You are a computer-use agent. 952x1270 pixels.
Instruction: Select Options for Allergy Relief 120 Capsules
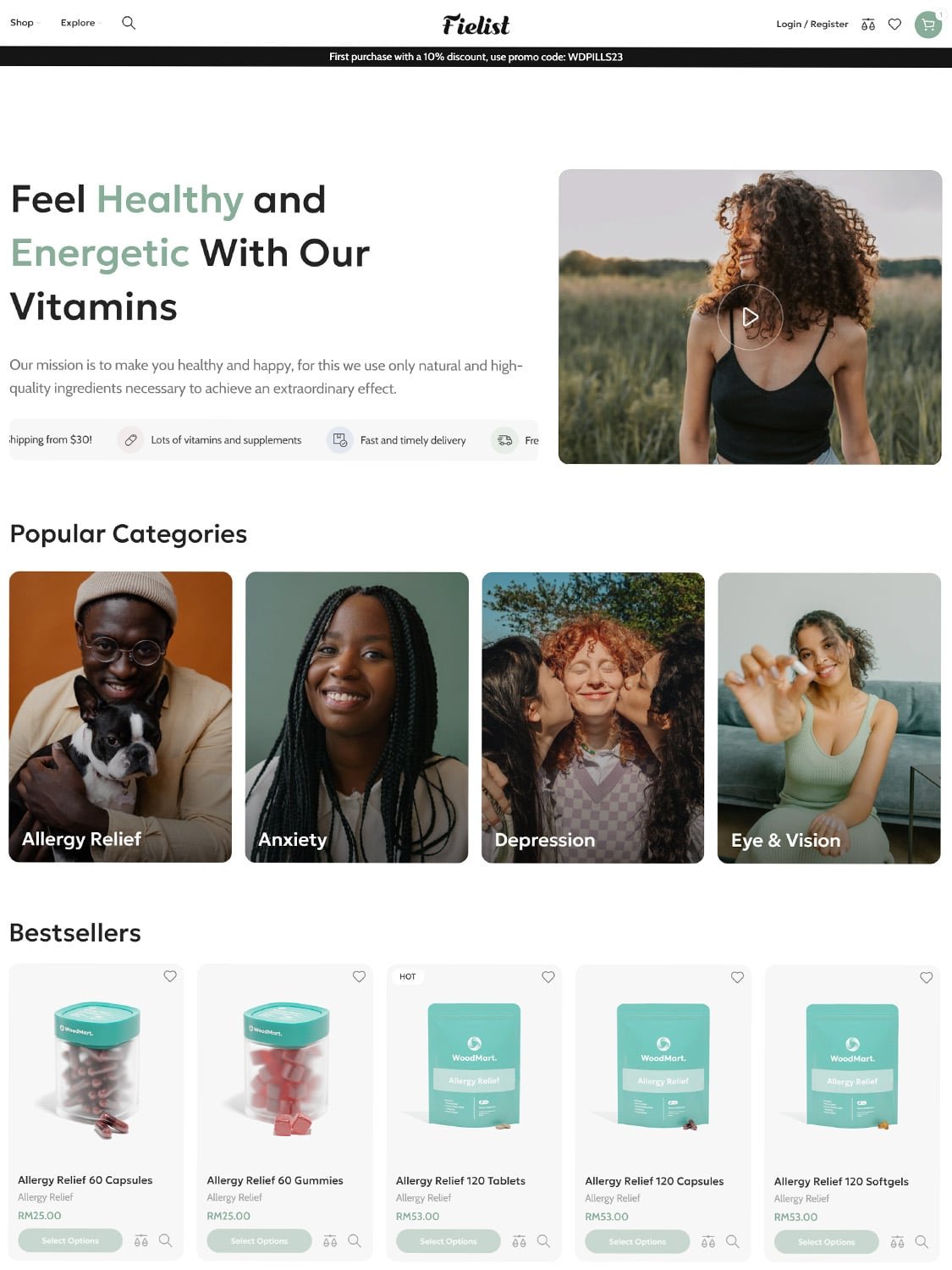click(637, 1241)
